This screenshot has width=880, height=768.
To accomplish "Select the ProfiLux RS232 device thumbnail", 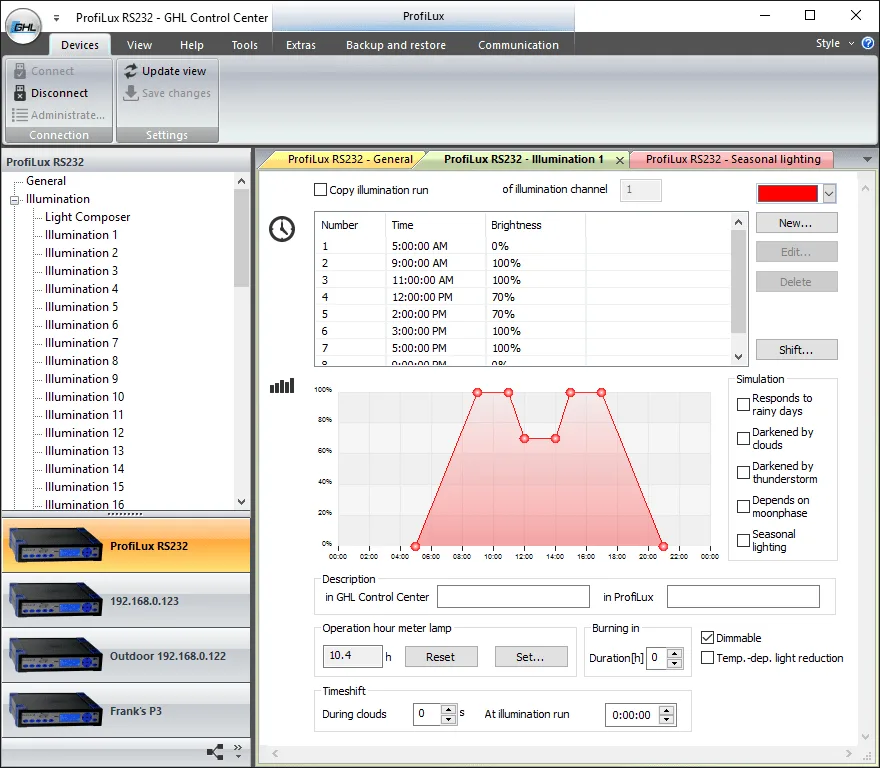I will click(x=56, y=545).
